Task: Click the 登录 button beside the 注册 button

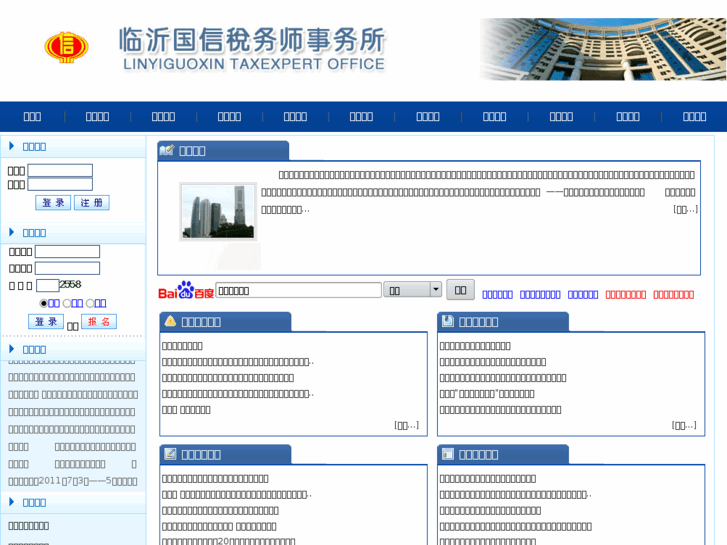Action: coord(53,203)
